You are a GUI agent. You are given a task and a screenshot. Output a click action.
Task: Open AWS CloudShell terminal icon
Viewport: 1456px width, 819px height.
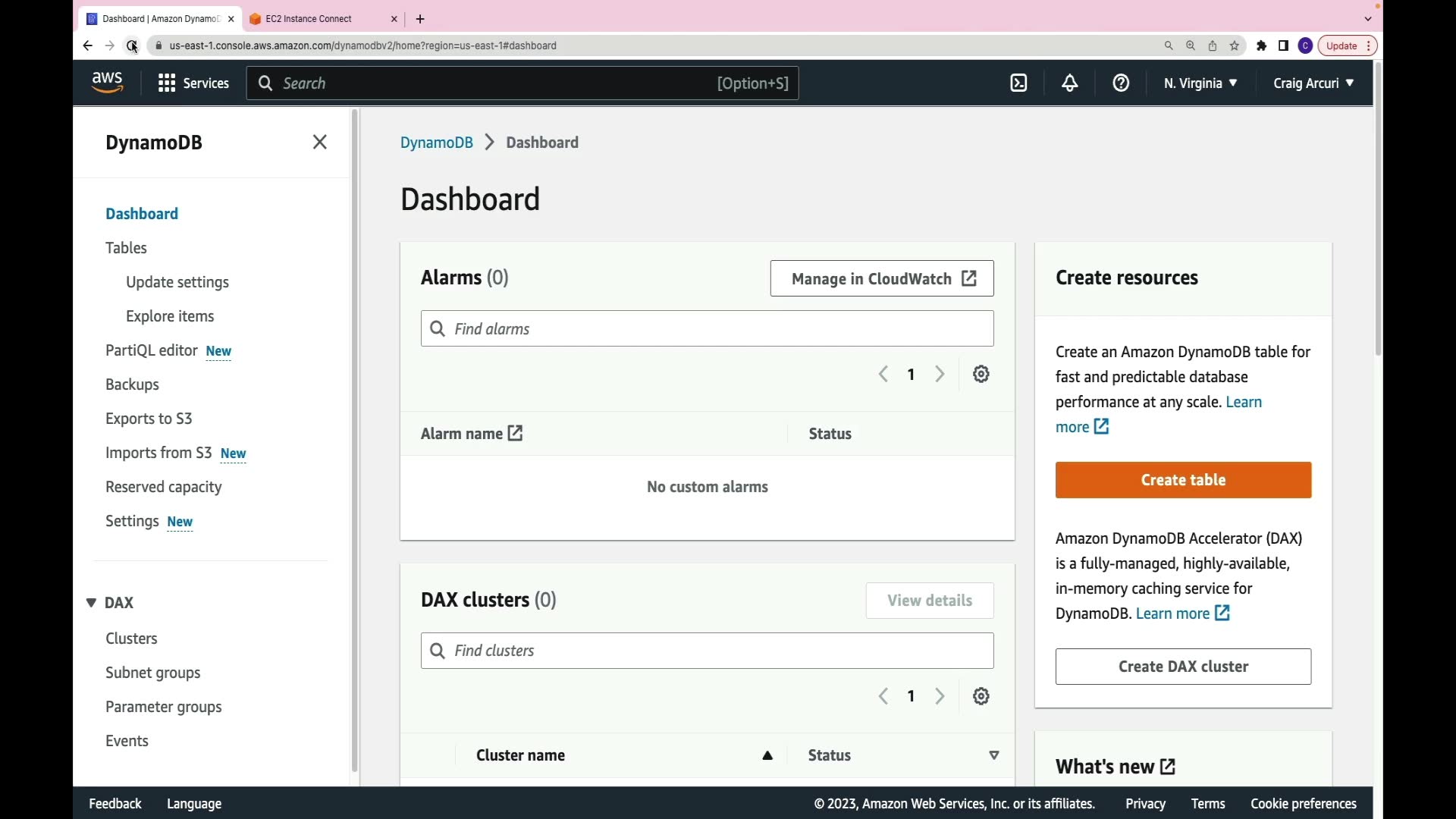(x=1018, y=83)
